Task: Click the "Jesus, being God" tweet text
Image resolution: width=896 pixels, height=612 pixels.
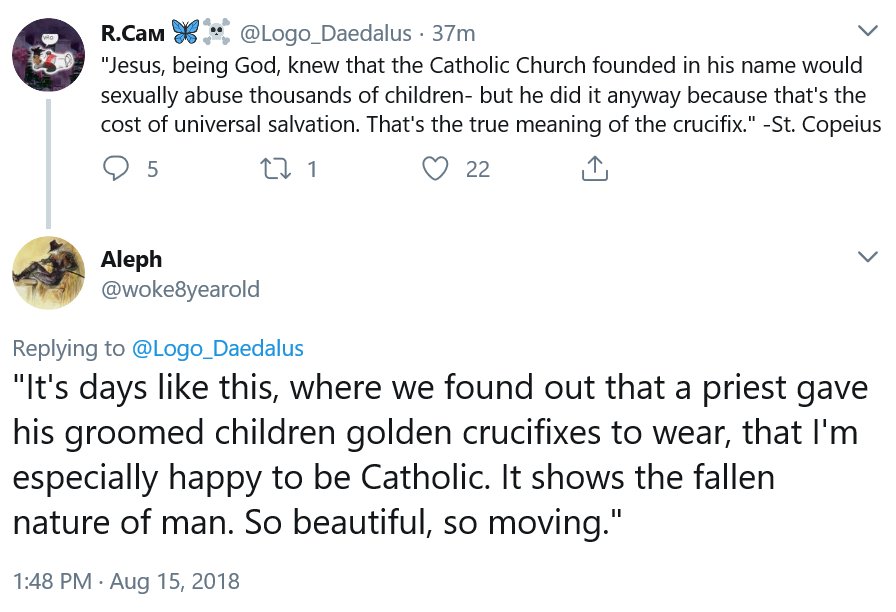Action: [482, 95]
